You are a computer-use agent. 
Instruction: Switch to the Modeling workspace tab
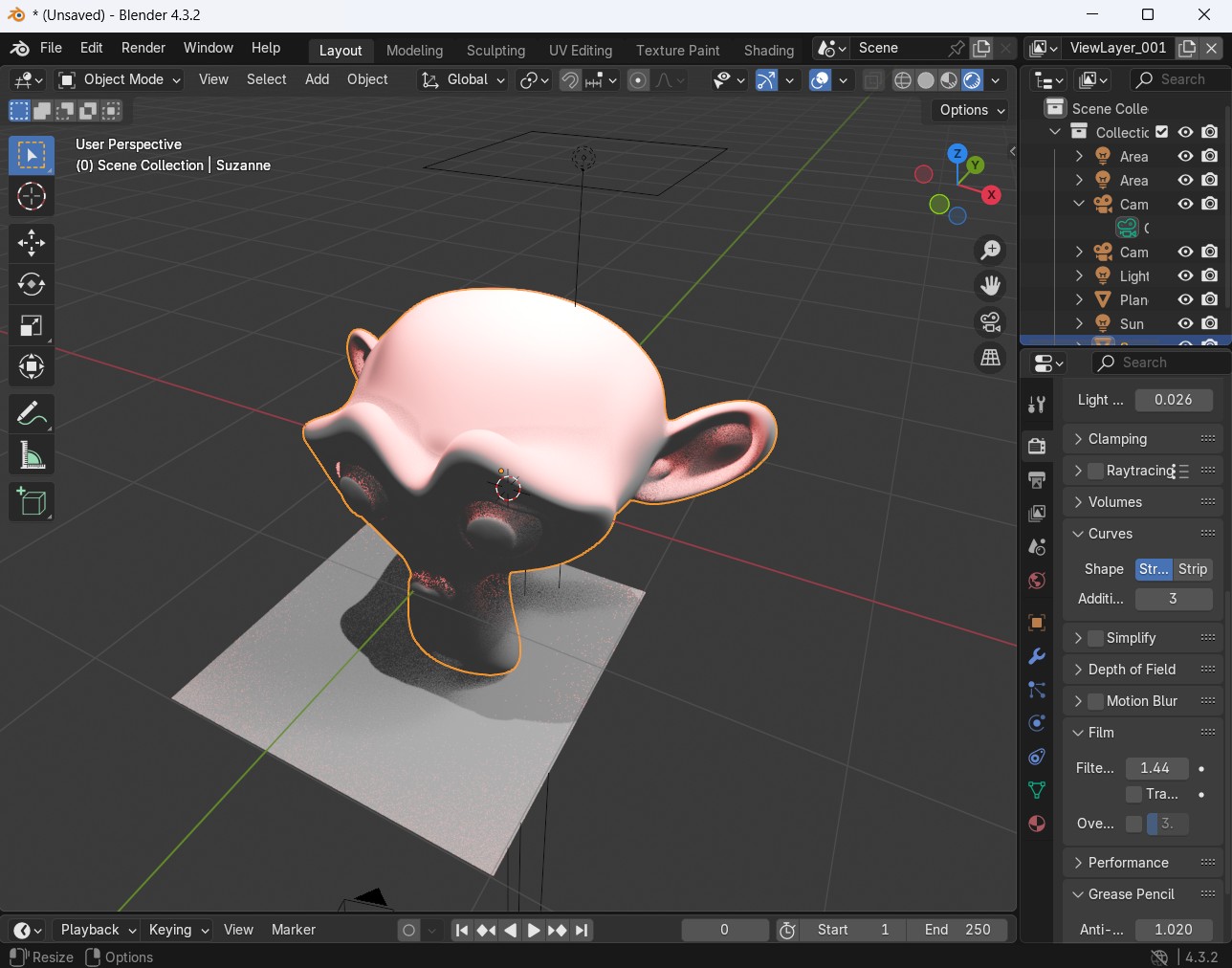414,51
